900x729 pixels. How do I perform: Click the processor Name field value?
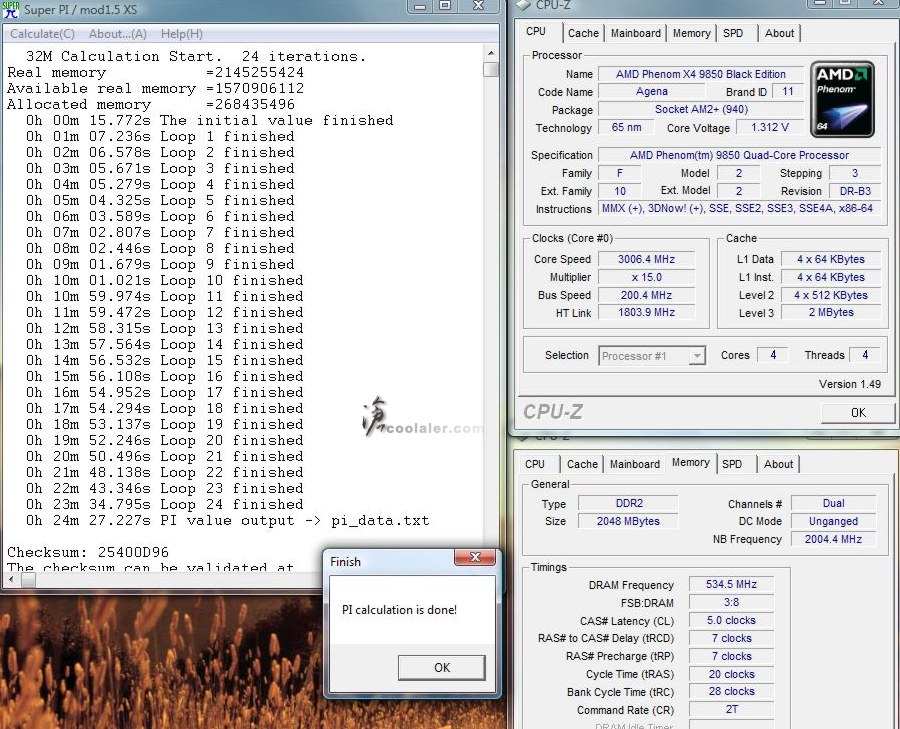(700, 74)
